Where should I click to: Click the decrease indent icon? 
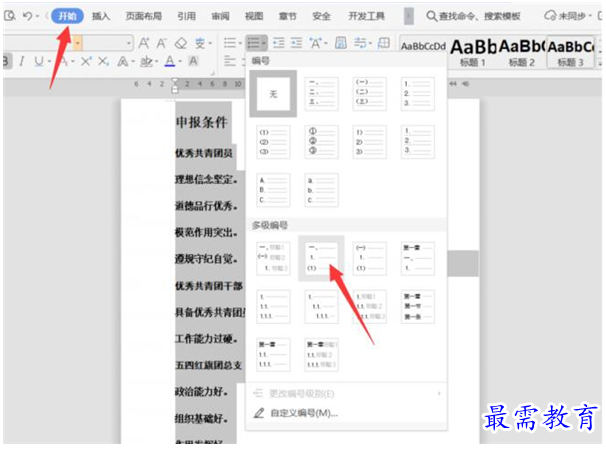278,43
